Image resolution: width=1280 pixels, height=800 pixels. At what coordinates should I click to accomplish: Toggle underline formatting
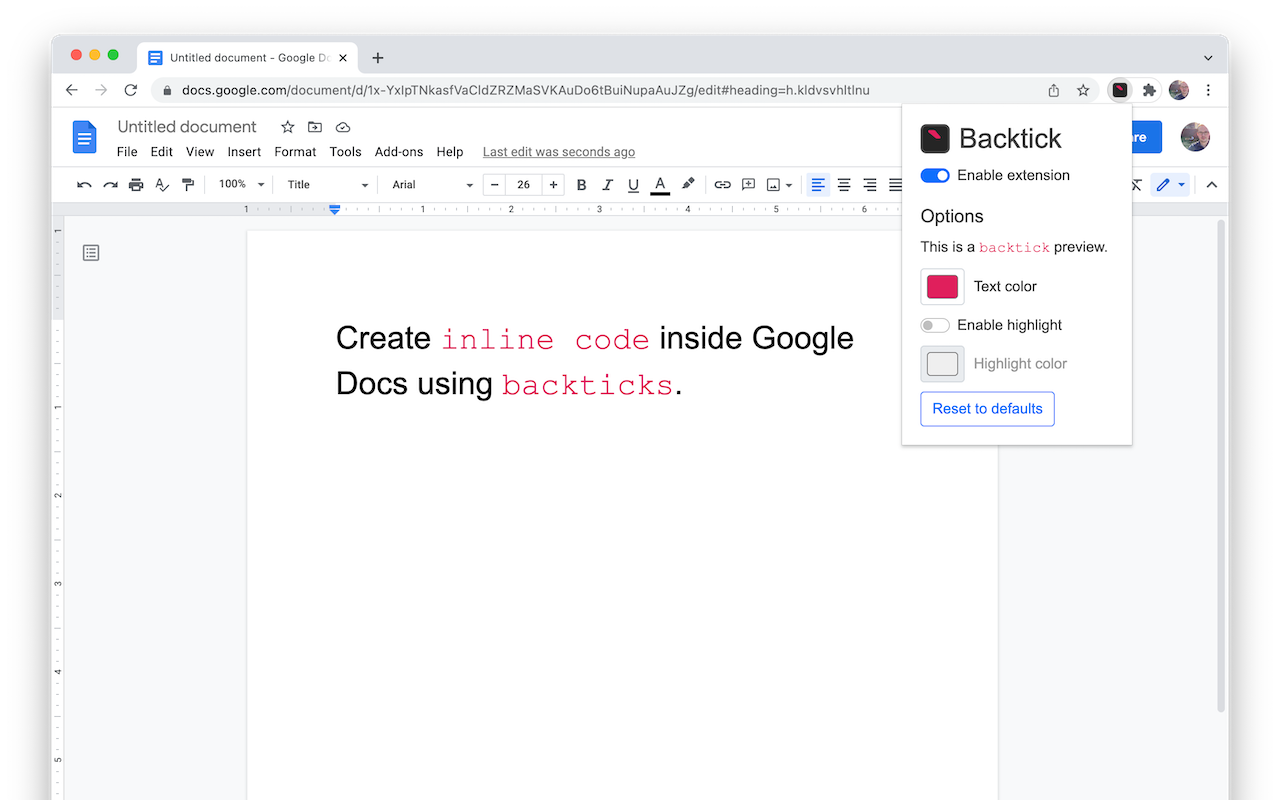633,185
